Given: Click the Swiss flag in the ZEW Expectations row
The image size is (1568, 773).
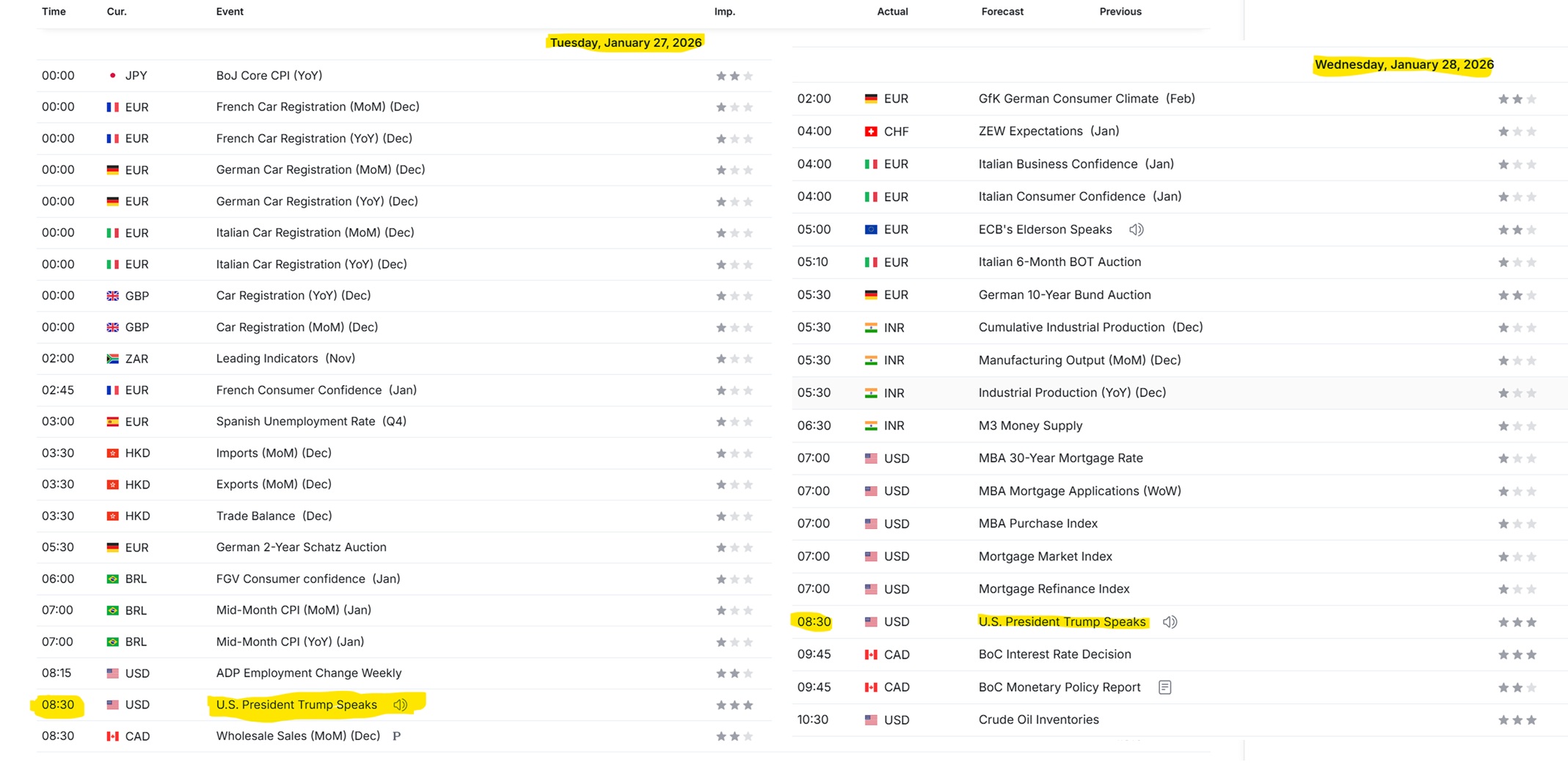Looking at the screenshot, I should [x=871, y=131].
